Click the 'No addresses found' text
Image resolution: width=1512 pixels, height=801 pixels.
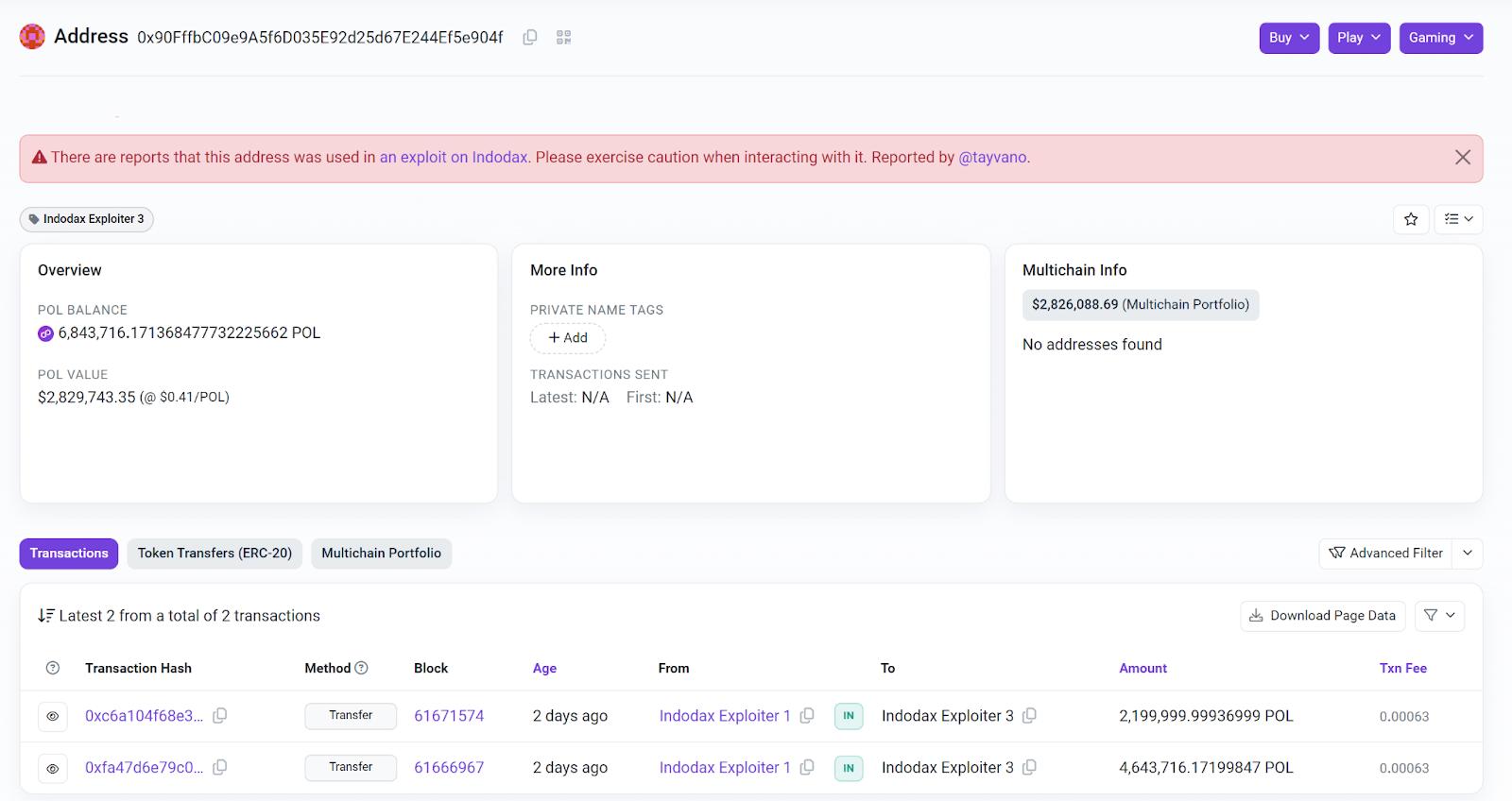click(1092, 345)
